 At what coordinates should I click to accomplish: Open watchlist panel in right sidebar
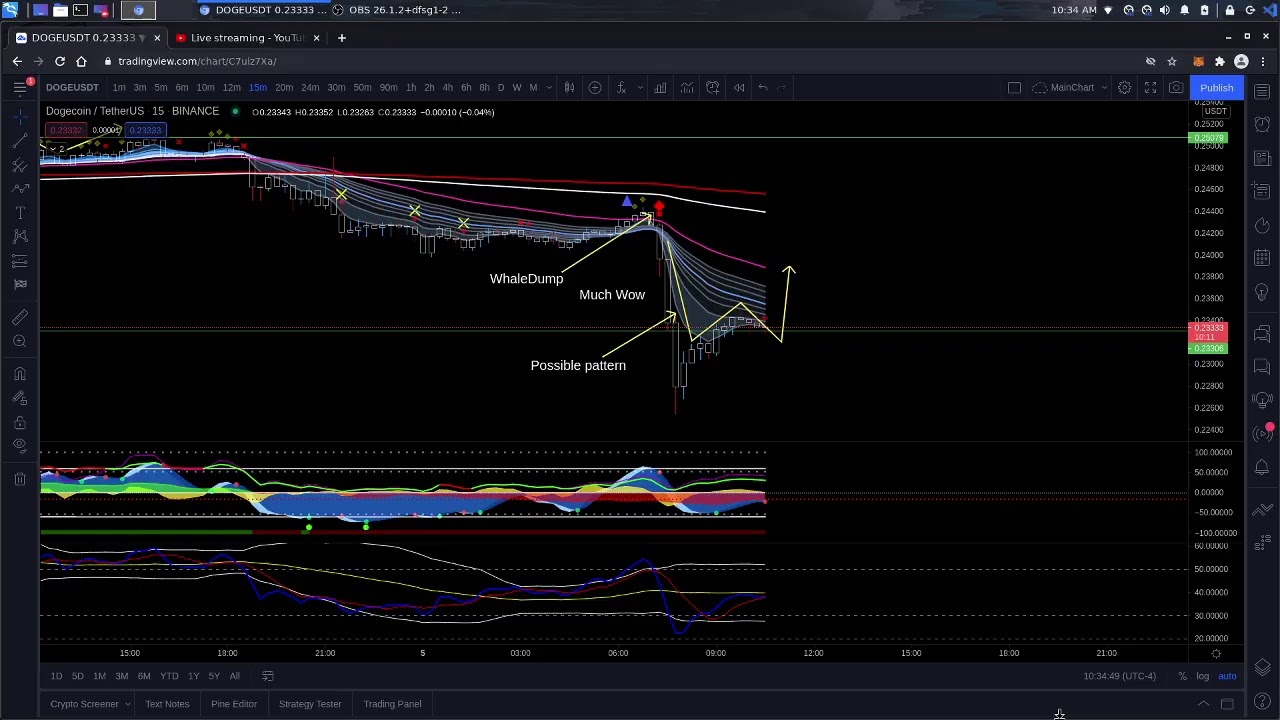[1262, 93]
